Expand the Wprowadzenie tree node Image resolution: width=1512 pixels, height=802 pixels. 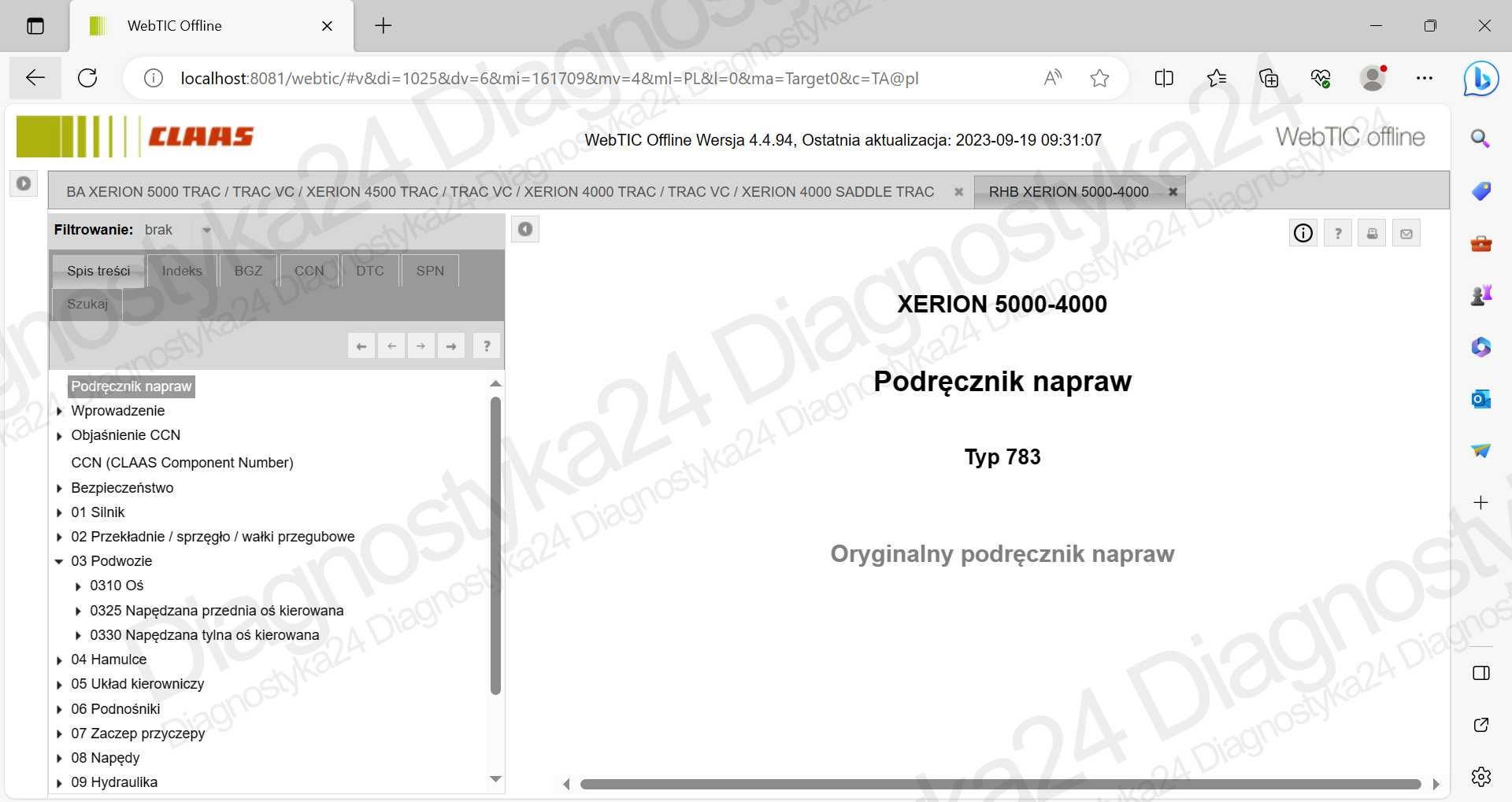pos(60,411)
